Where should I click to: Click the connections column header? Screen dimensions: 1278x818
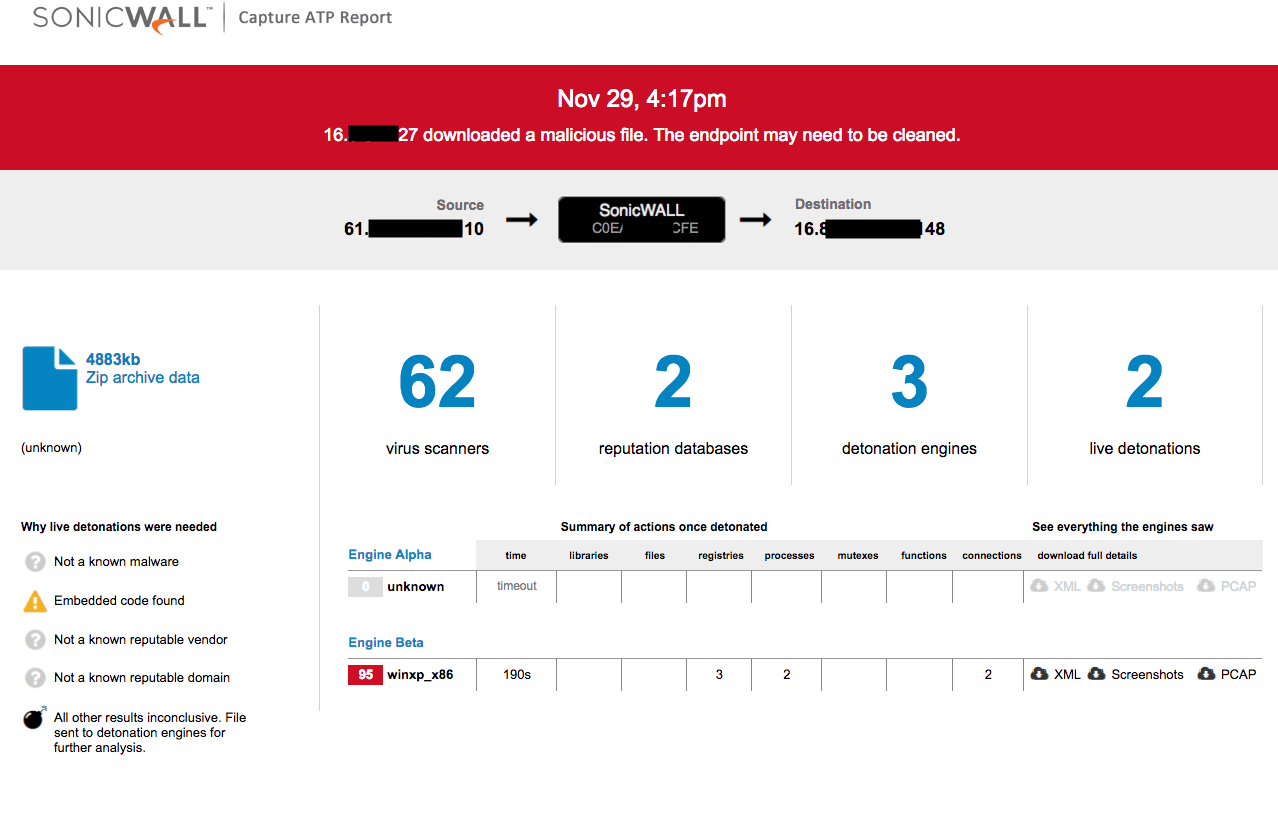tap(992, 556)
